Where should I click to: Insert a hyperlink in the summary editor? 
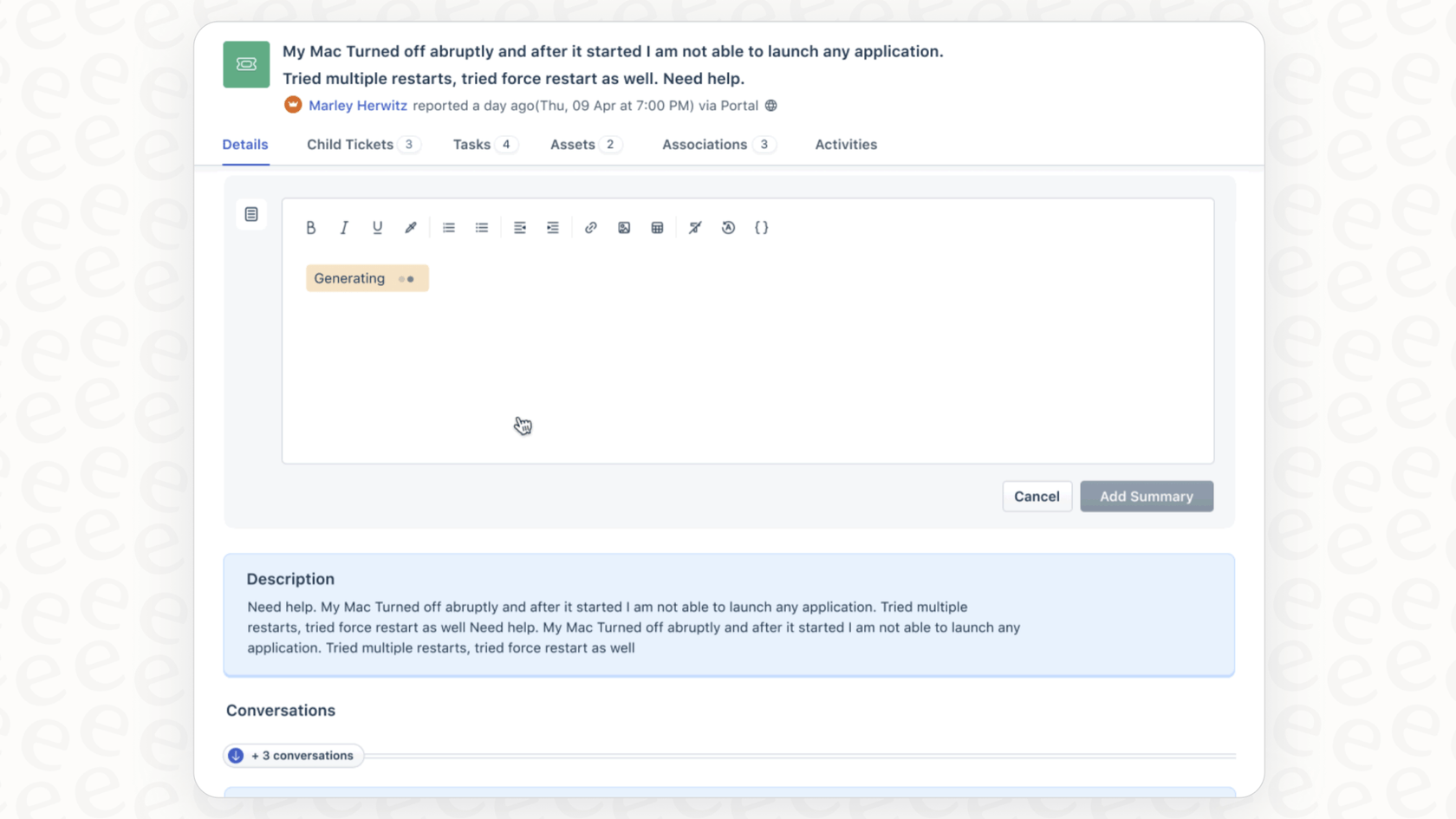click(591, 227)
